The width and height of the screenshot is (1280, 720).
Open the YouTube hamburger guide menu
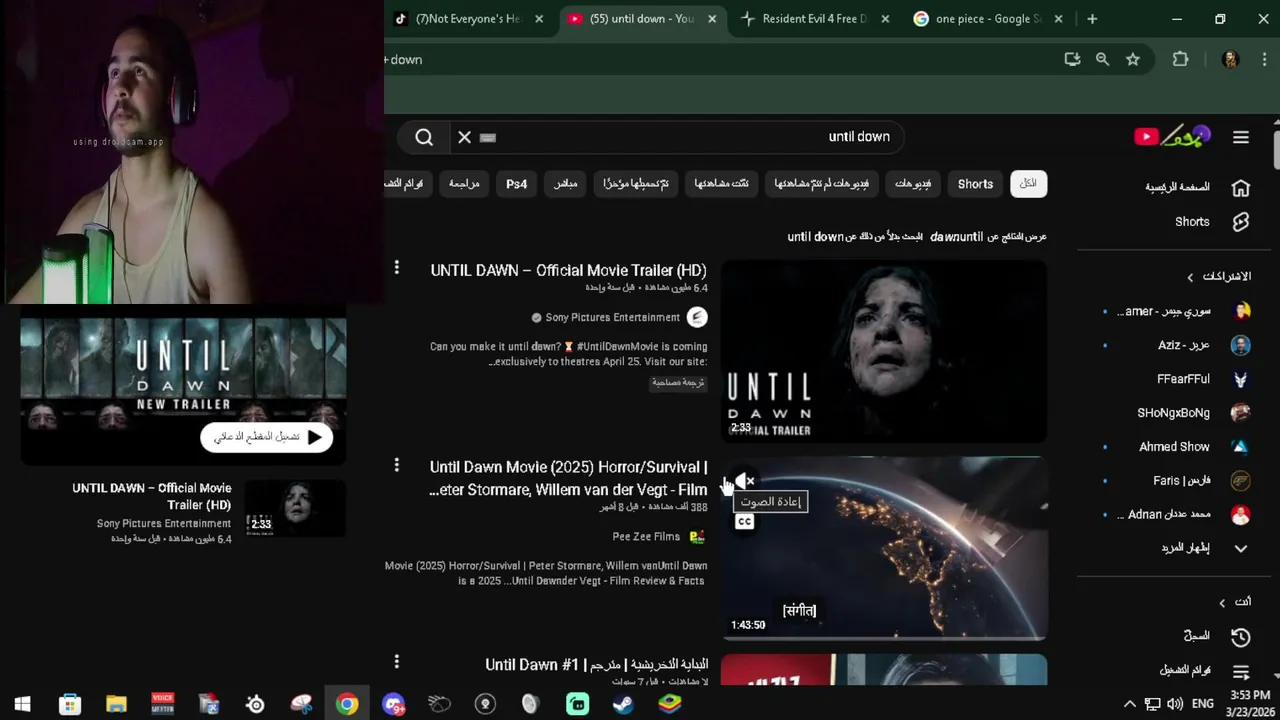1241,137
